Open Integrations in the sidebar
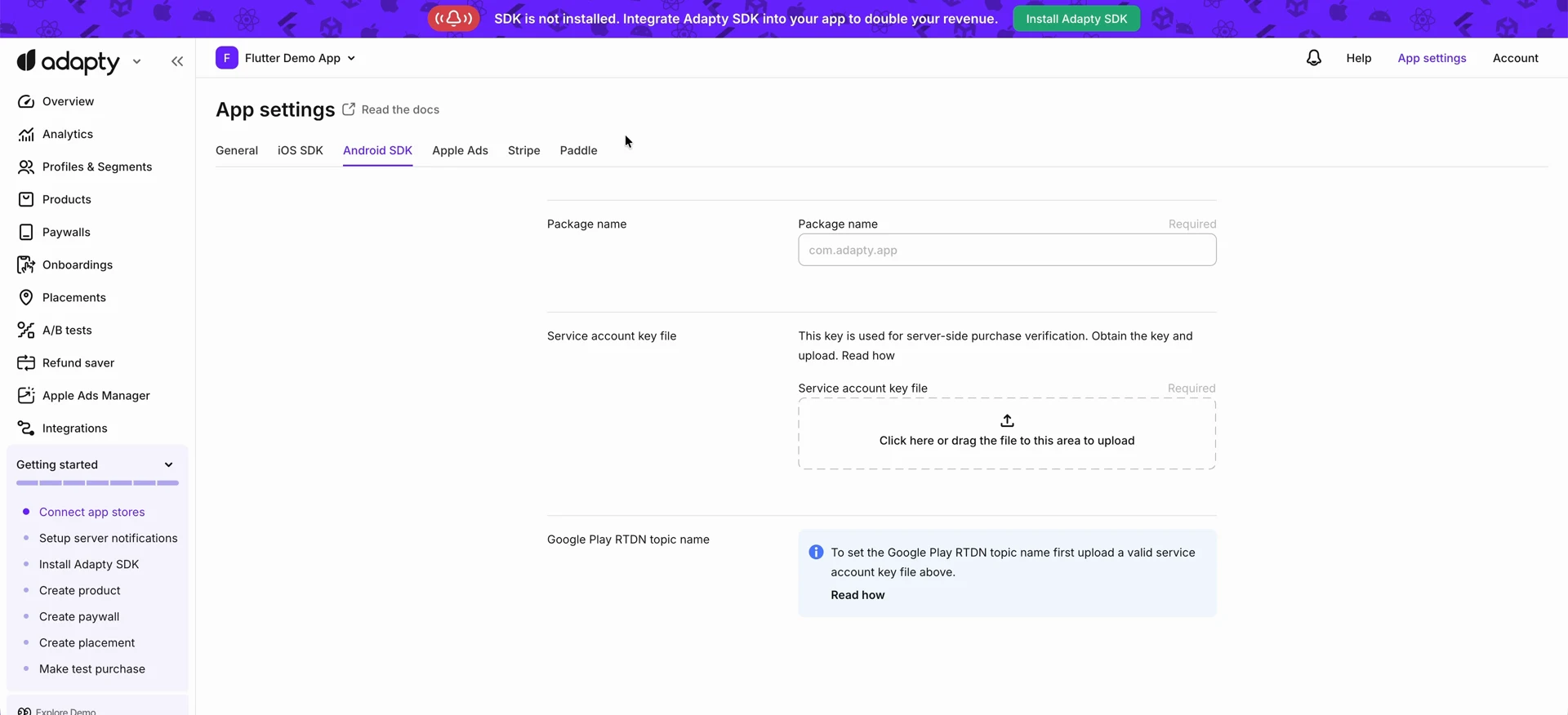1568x715 pixels. click(x=75, y=428)
